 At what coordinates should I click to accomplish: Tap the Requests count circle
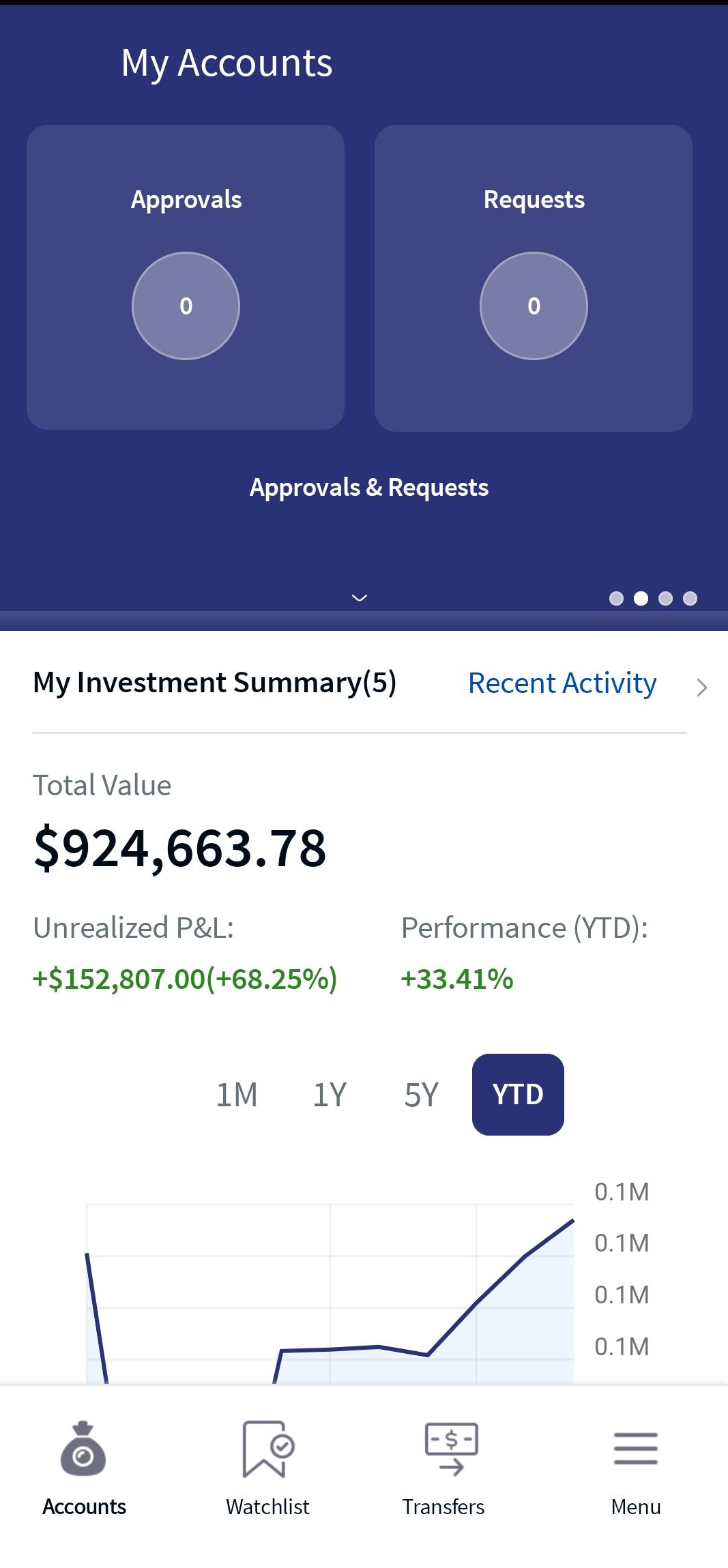point(534,306)
